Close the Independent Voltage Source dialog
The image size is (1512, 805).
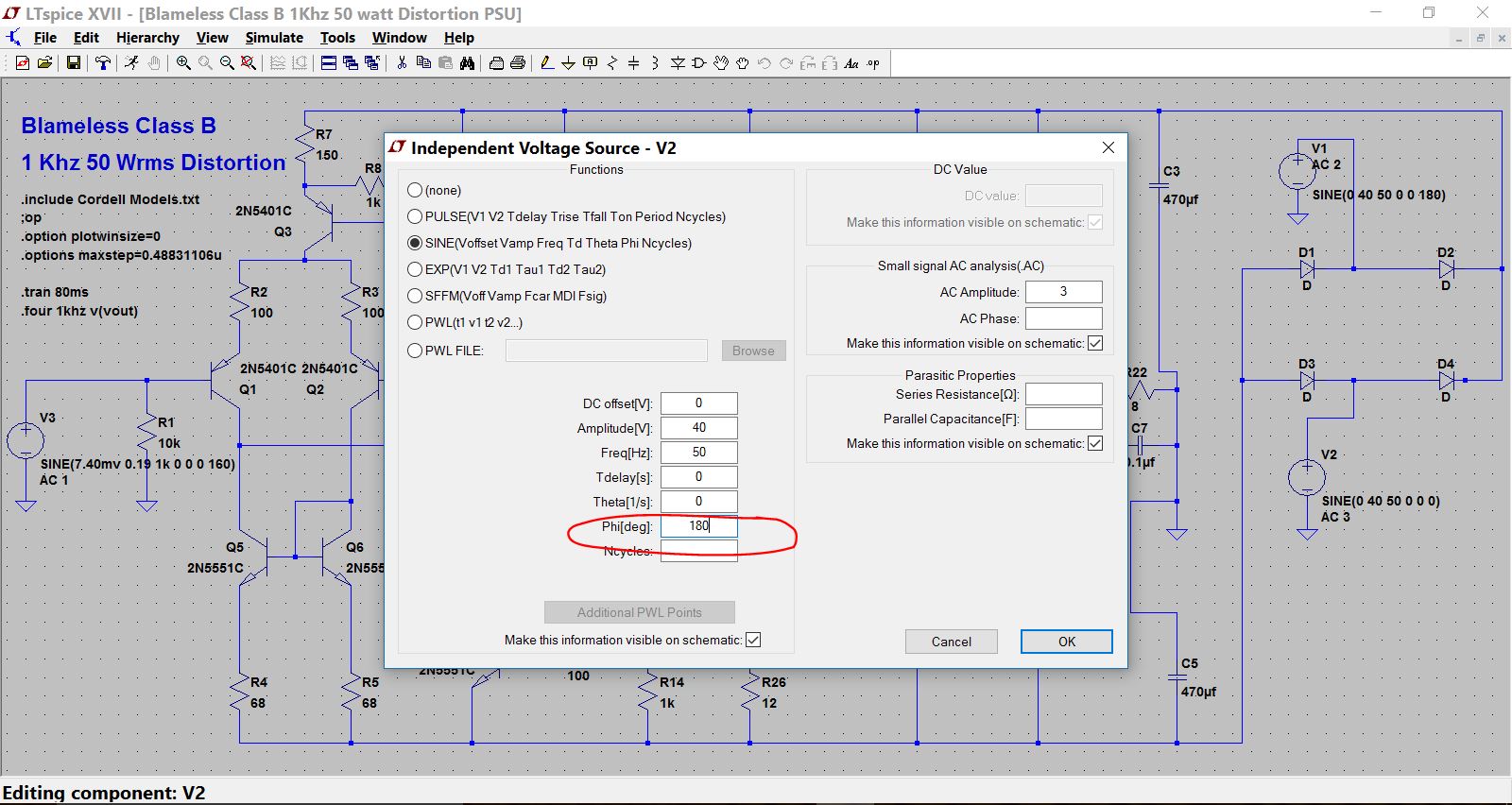coord(1108,147)
